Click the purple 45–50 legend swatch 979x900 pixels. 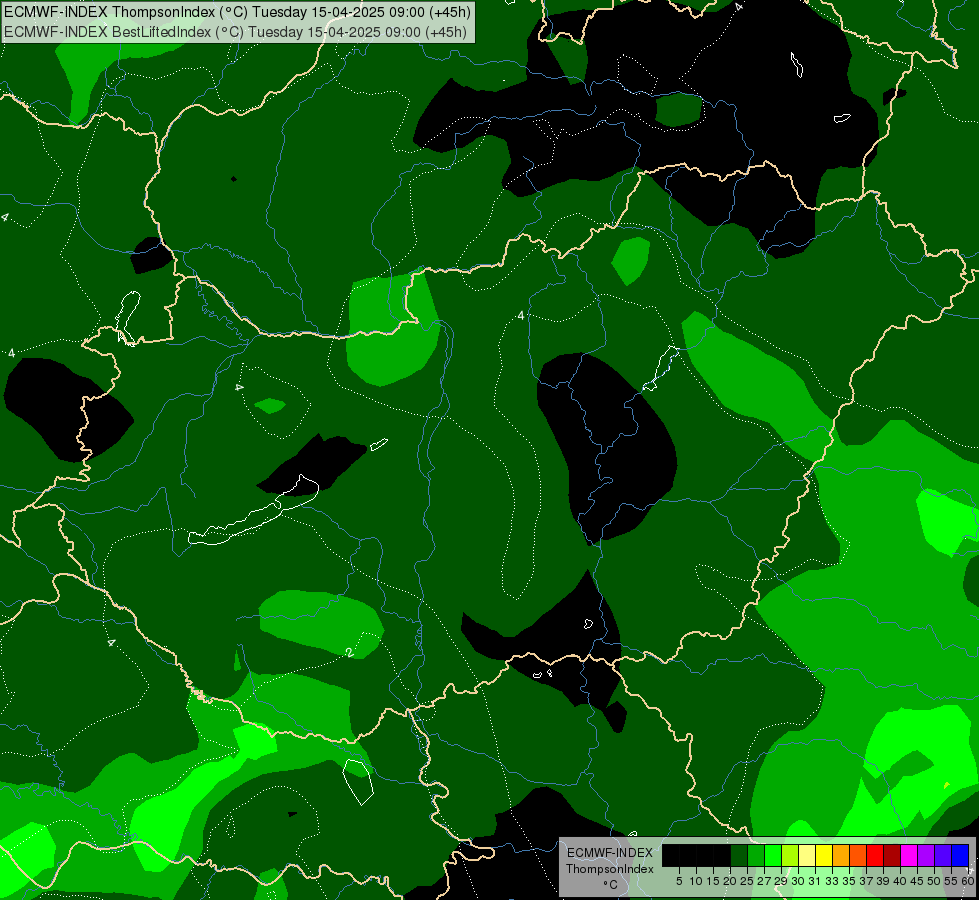(926, 855)
